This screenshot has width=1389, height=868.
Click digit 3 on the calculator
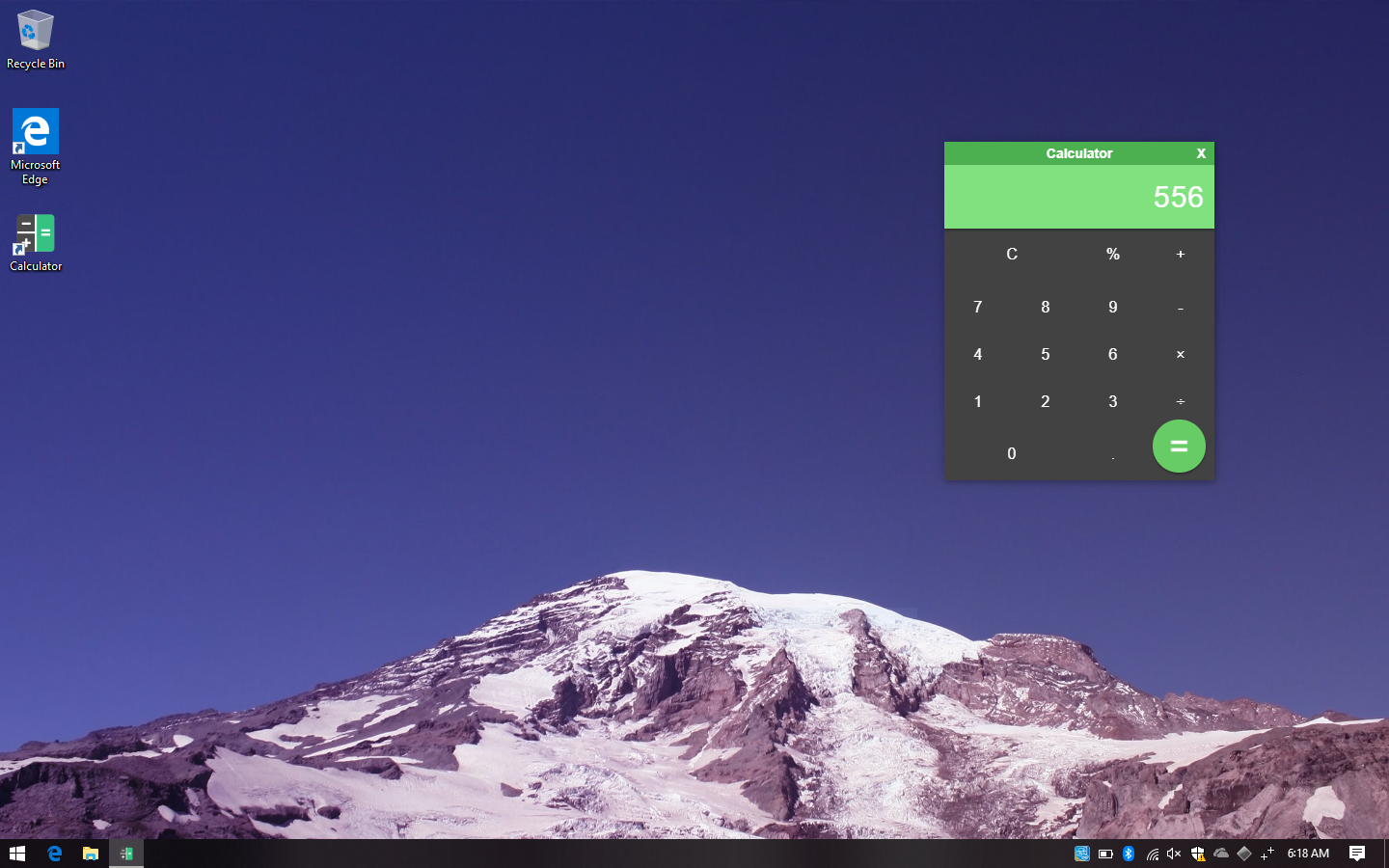click(x=1113, y=402)
